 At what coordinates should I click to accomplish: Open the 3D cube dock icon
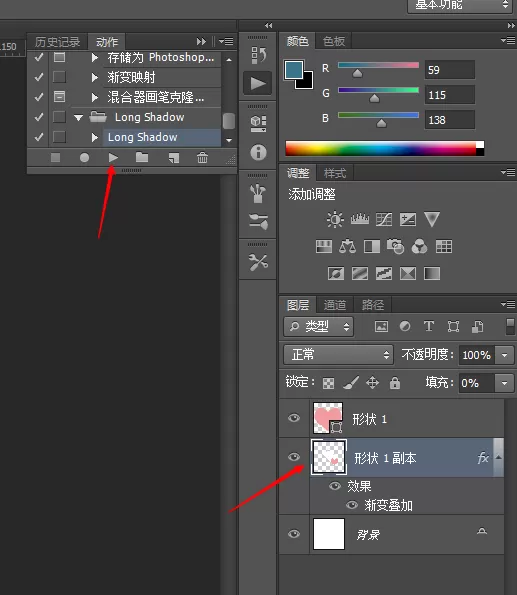(258, 124)
